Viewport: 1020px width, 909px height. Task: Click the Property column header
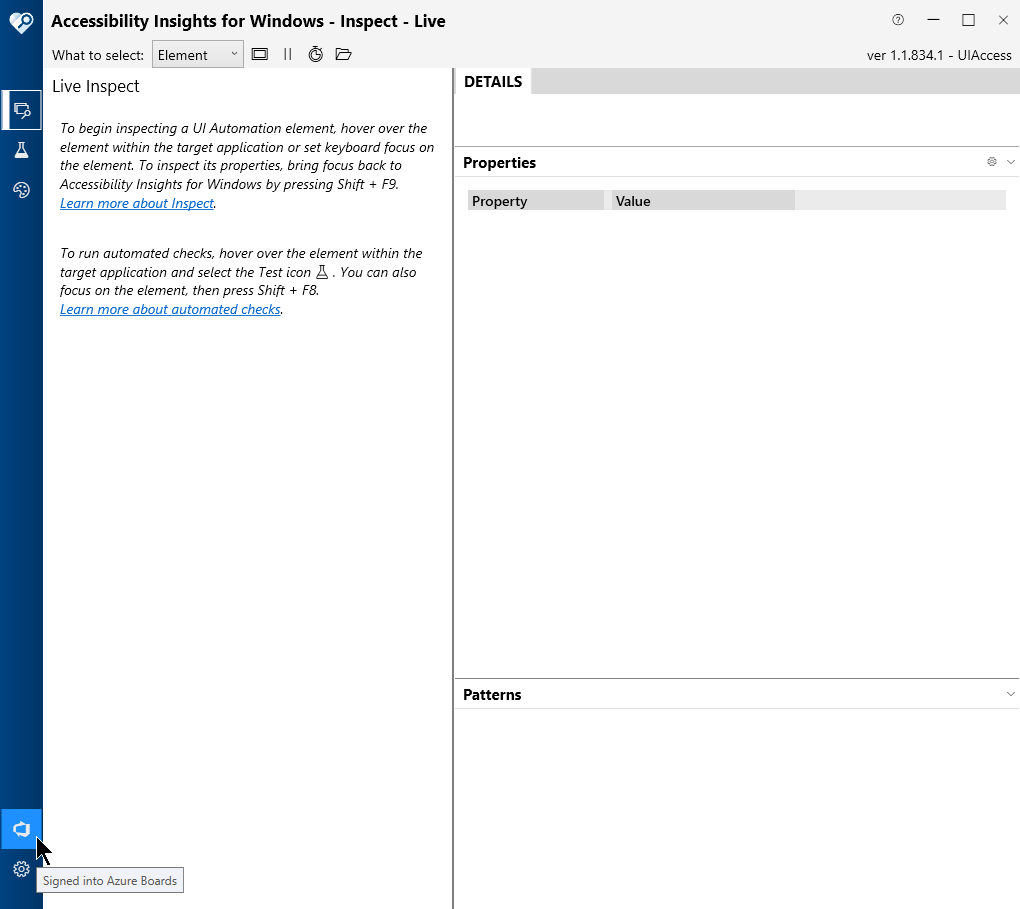click(536, 200)
